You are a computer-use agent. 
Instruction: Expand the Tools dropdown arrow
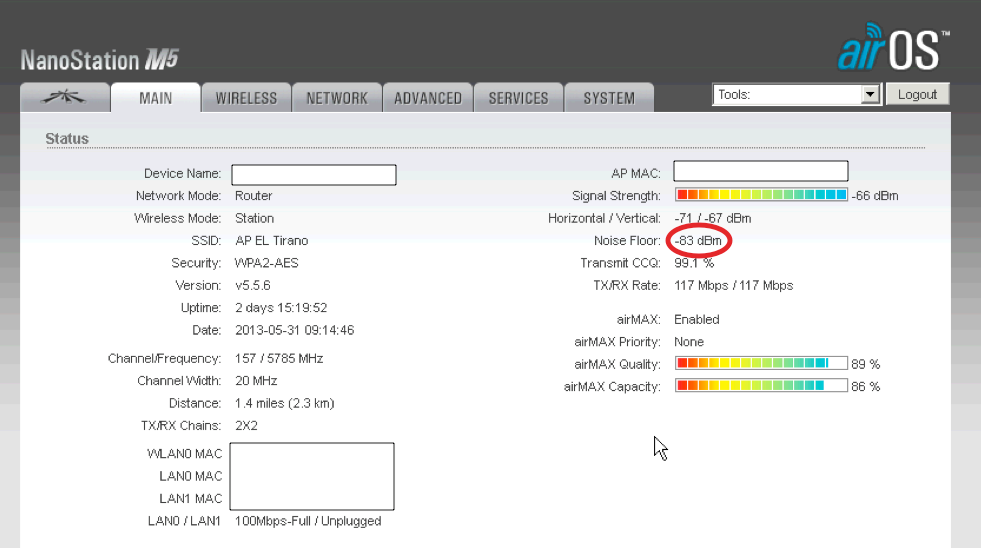coord(870,95)
